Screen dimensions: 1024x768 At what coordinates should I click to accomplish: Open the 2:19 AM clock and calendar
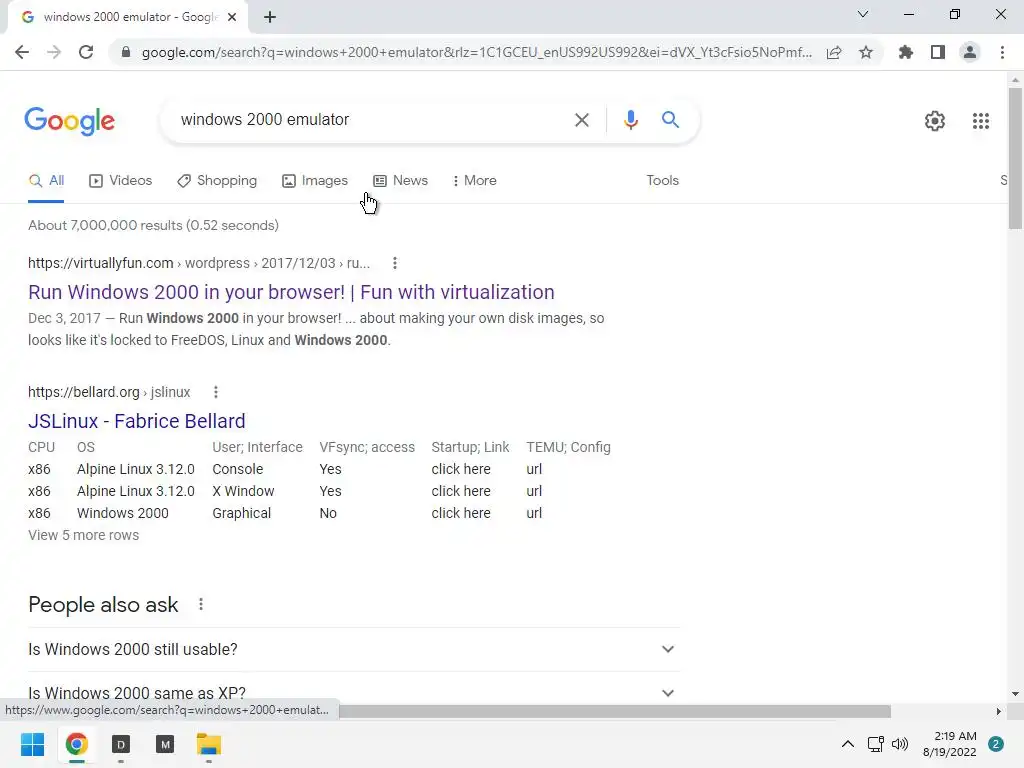(x=950, y=744)
